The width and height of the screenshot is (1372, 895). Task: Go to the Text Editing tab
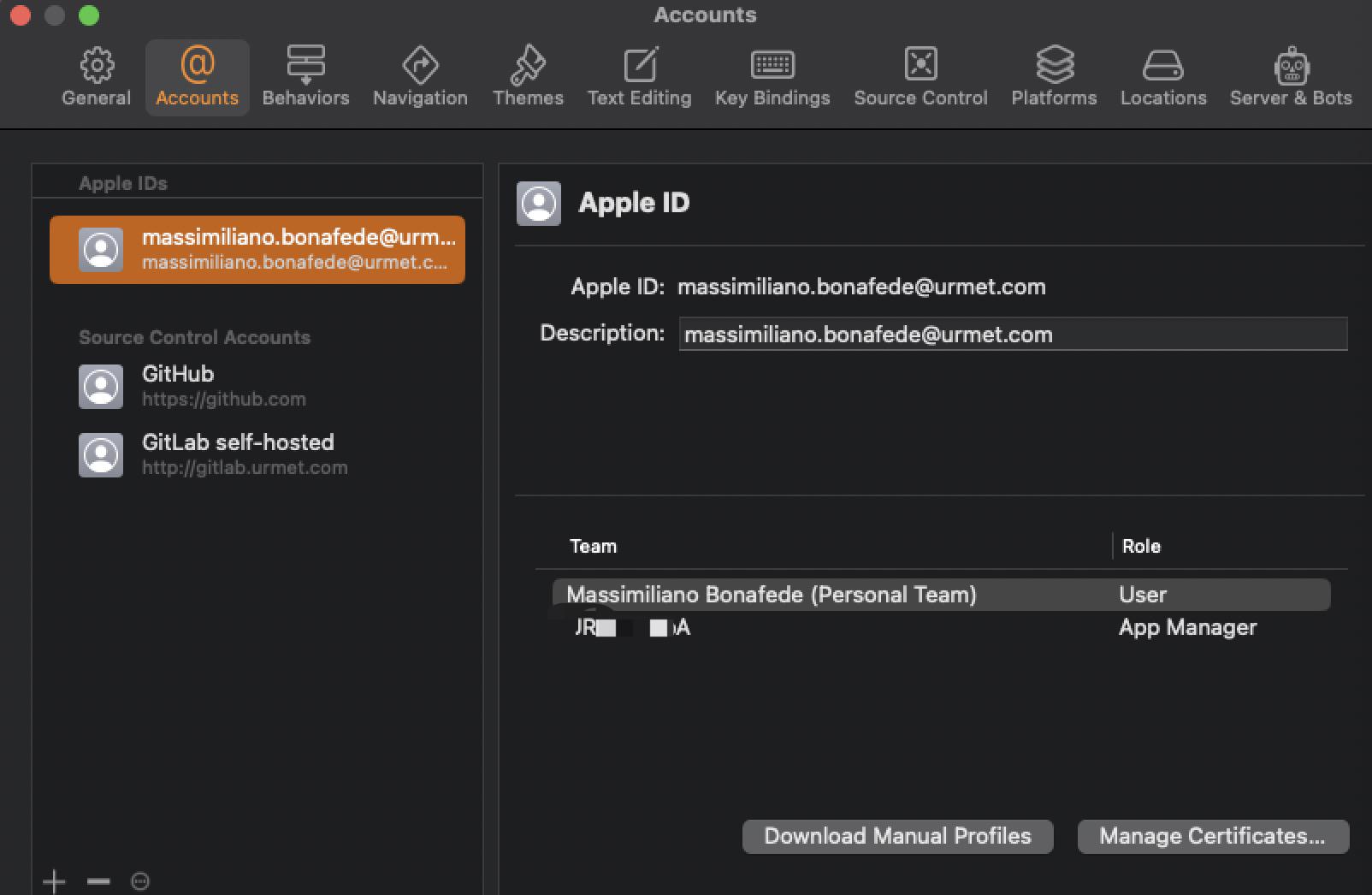pyautogui.click(x=639, y=77)
